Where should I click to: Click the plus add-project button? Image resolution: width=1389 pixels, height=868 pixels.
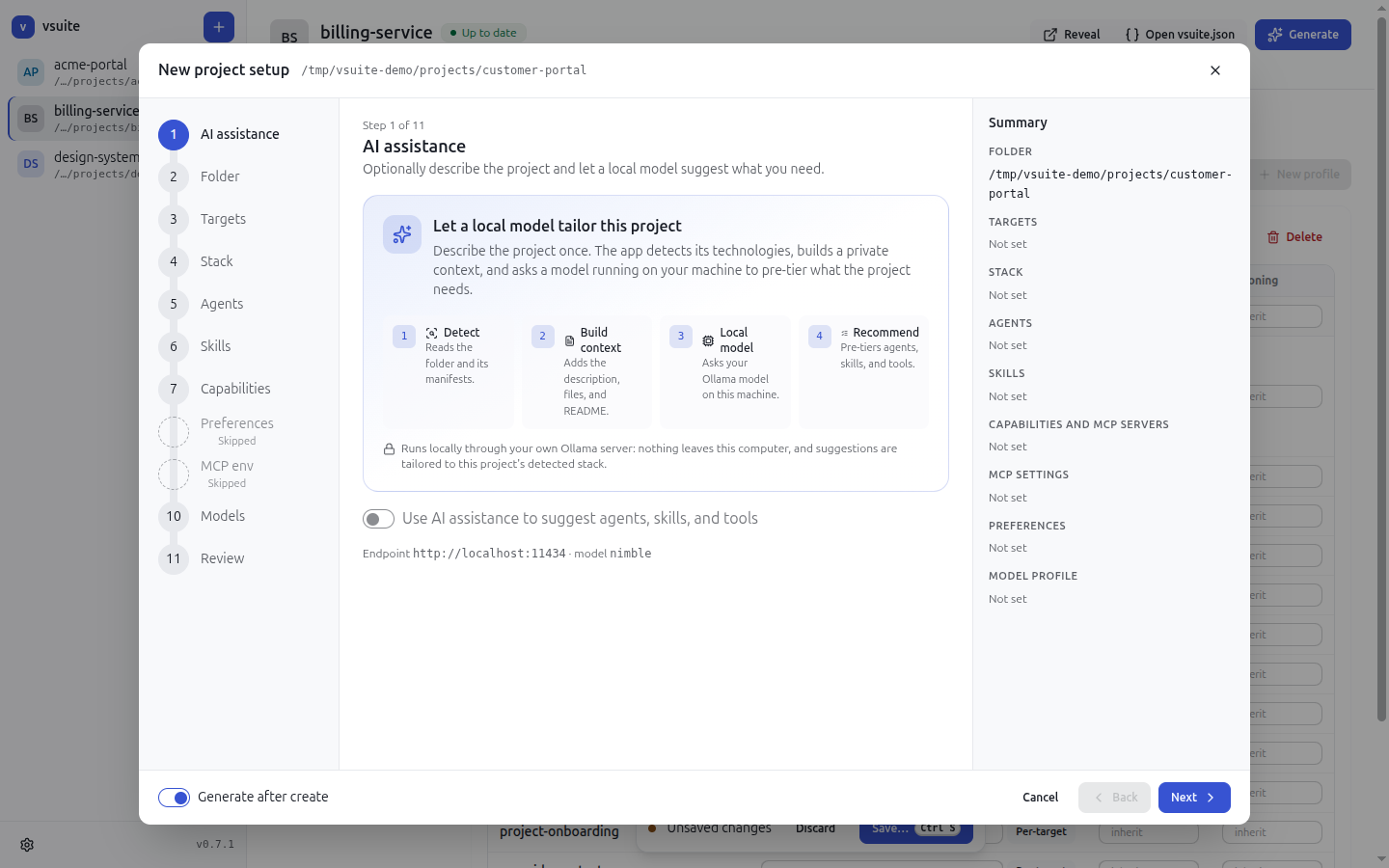[219, 27]
